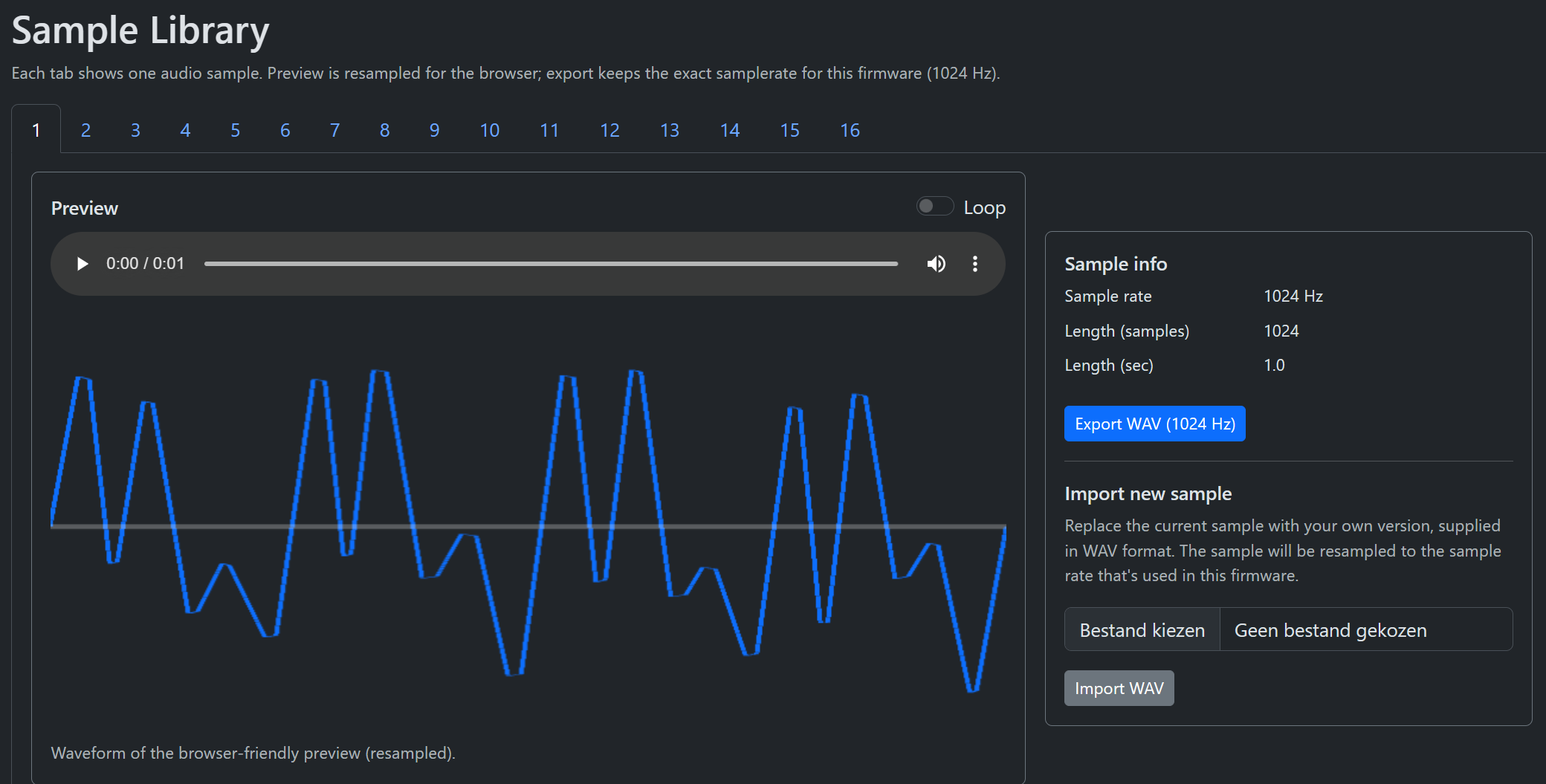Open sample tab 3
This screenshot has width=1546, height=784.
[x=135, y=130]
